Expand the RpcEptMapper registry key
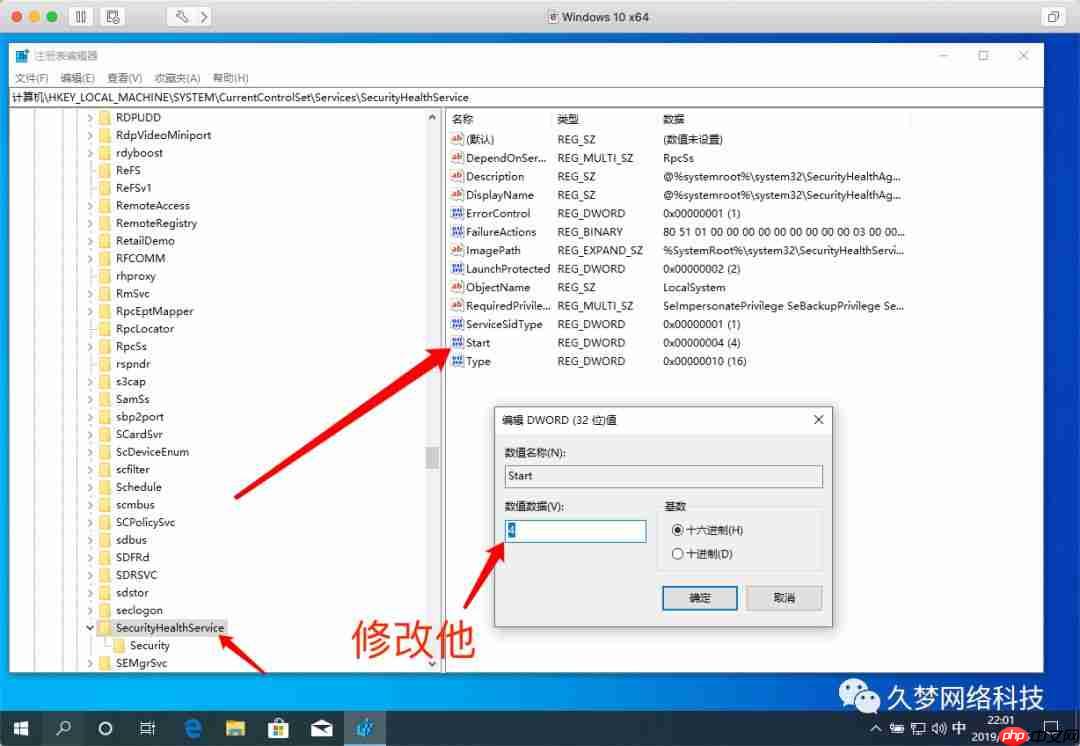The height and width of the screenshot is (746, 1080). (90, 311)
